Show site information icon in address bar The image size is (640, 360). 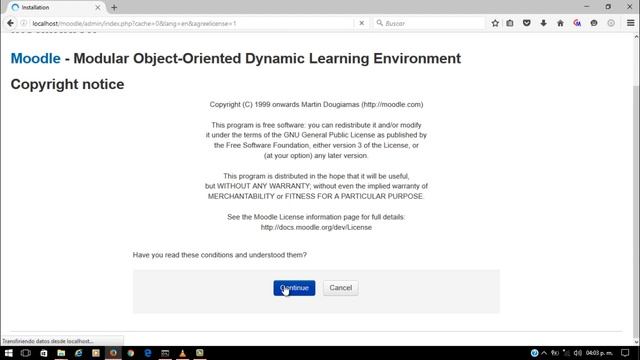point(24,23)
